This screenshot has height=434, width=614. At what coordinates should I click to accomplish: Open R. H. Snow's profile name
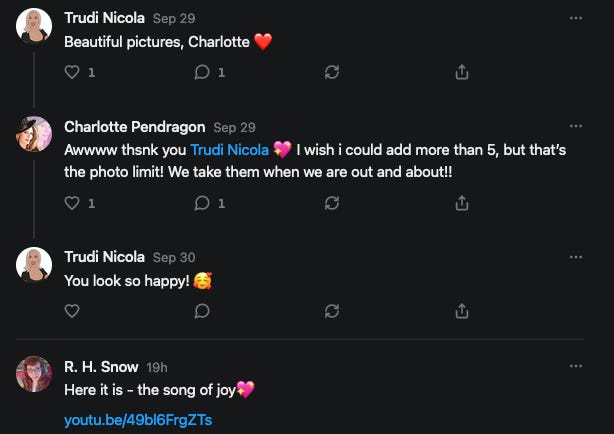[101, 367]
